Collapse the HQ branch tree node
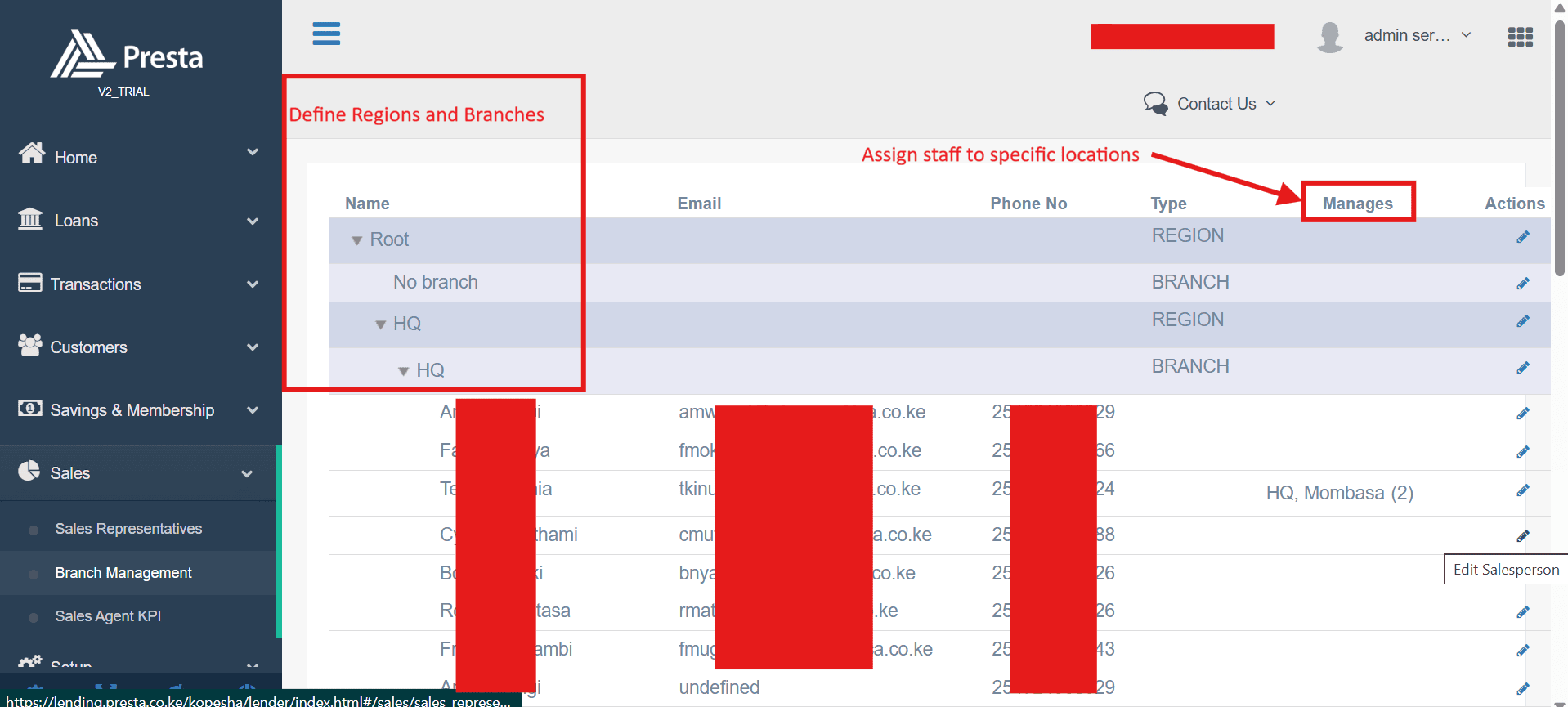The height and width of the screenshot is (707, 1568). tap(403, 372)
